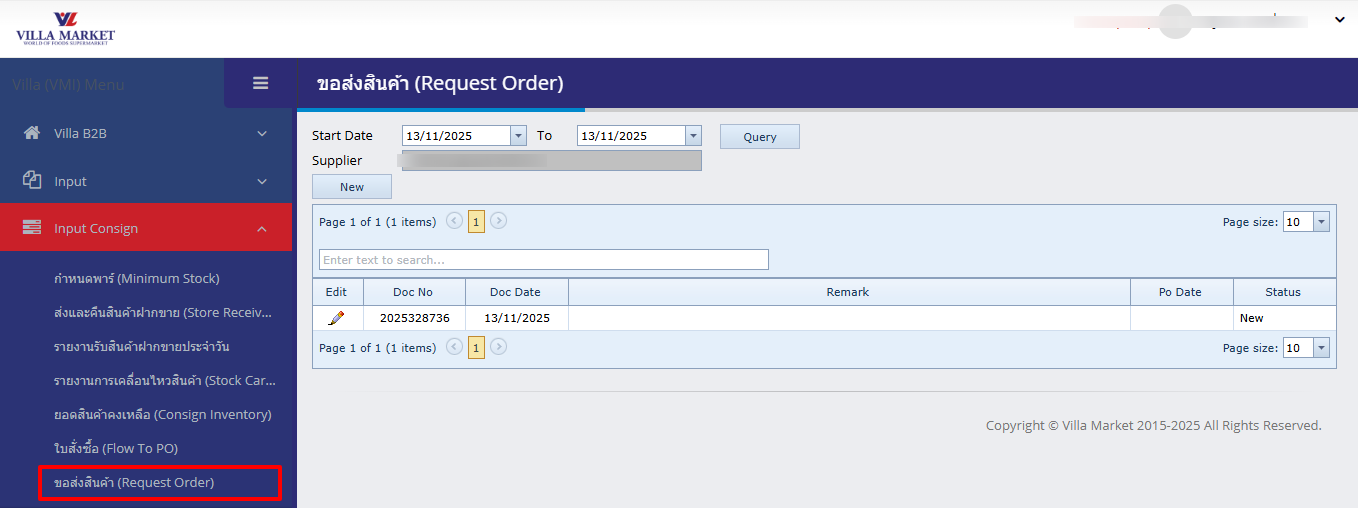This screenshot has height=508, width=1358.
Task: Open the Villa B2B menu
Action: 146,133
